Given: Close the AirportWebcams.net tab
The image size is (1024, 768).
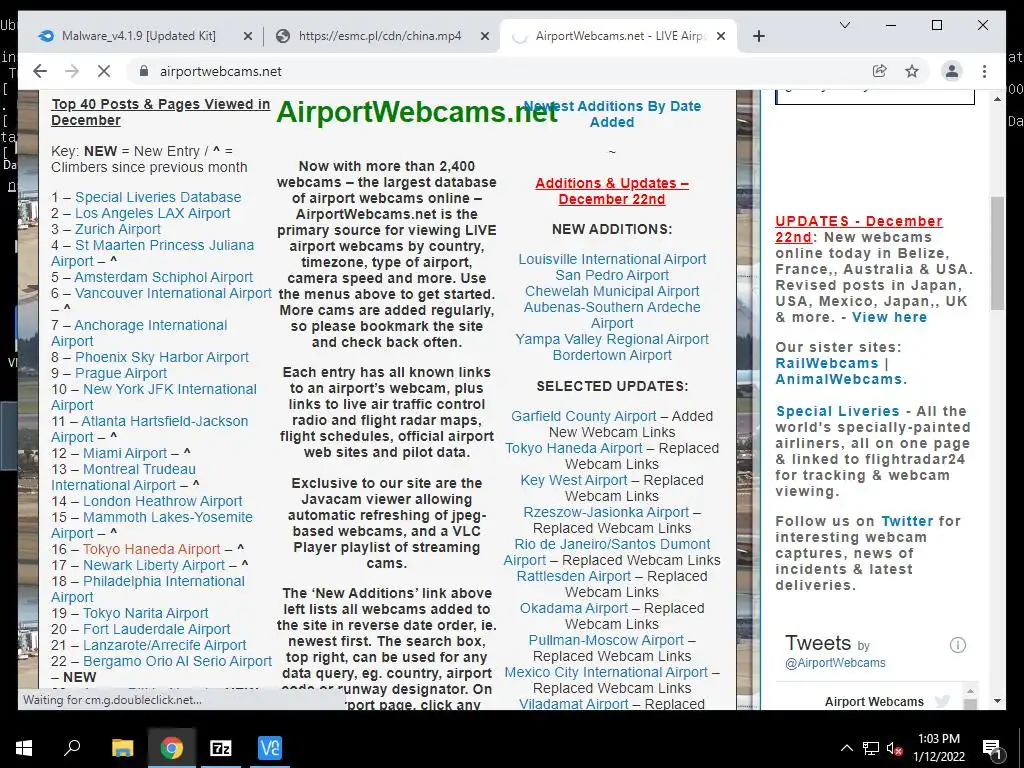Looking at the screenshot, I should coord(721,36).
